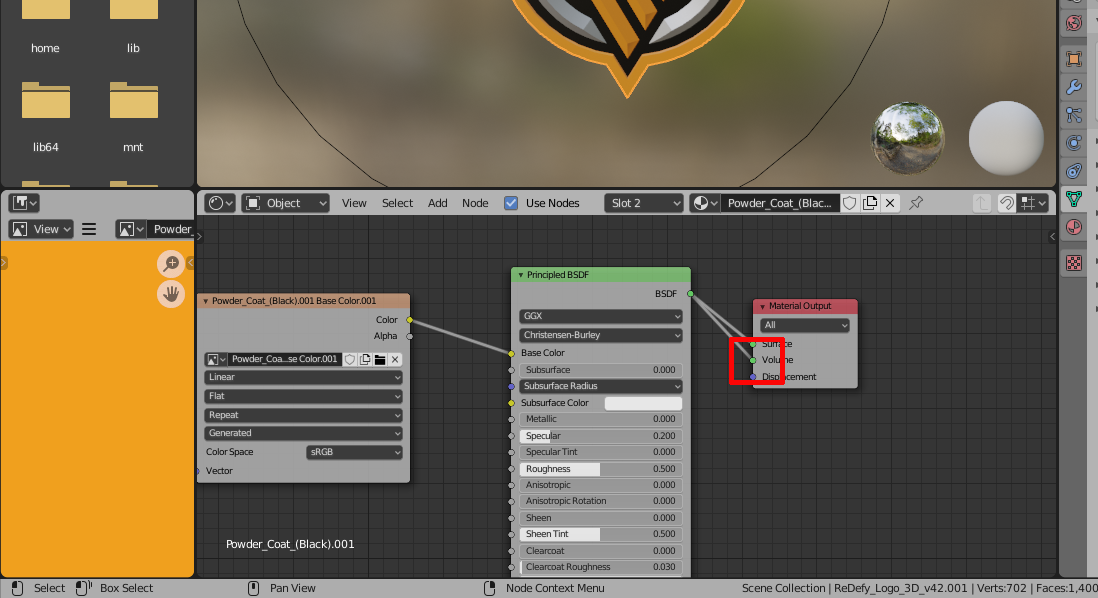Open the Object Data mesh properties tab

pos(1073,199)
